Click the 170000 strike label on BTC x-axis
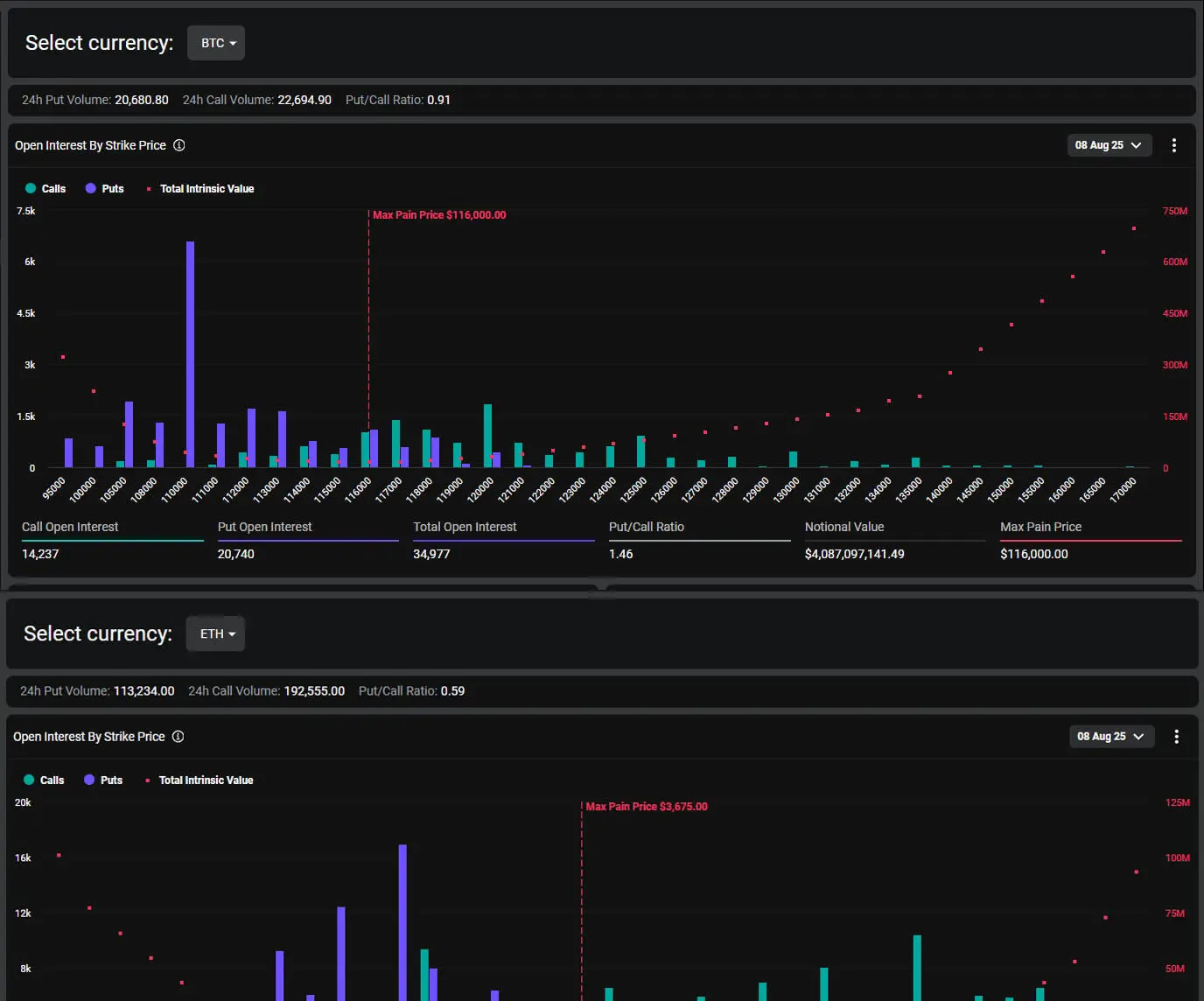1204x1001 pixels. point(1123,490)
